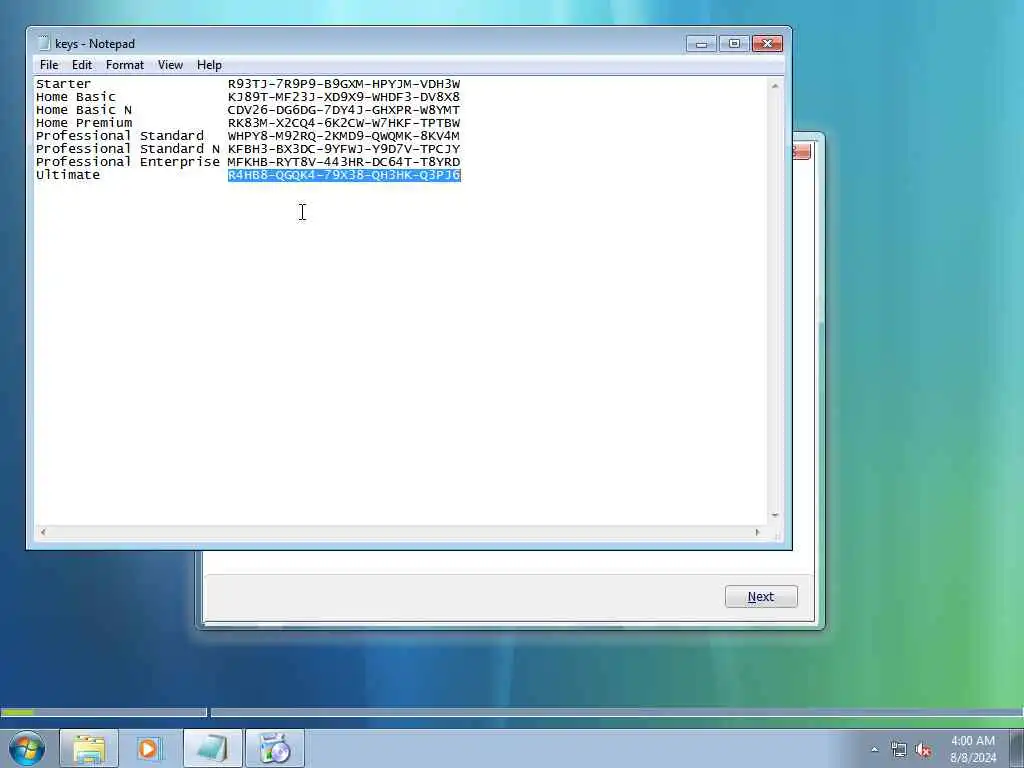1024x768 pixels.
Task: Open the Edit menu in Notepad
Action: 82,65
